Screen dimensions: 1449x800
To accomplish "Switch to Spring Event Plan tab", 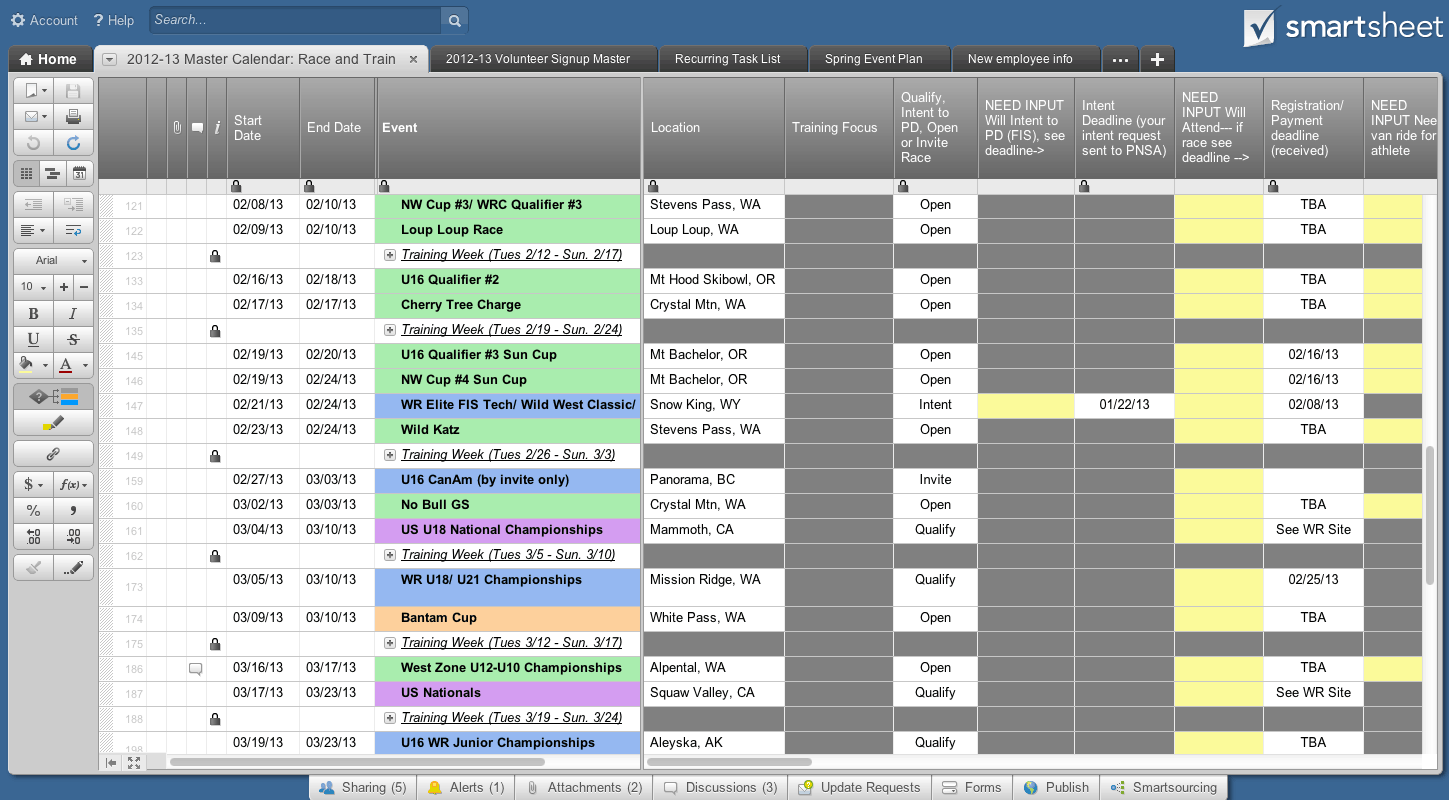I will (x=873, y=59).
